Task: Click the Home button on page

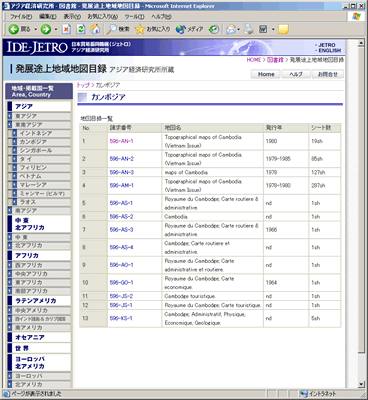Action: coord(266,74)
